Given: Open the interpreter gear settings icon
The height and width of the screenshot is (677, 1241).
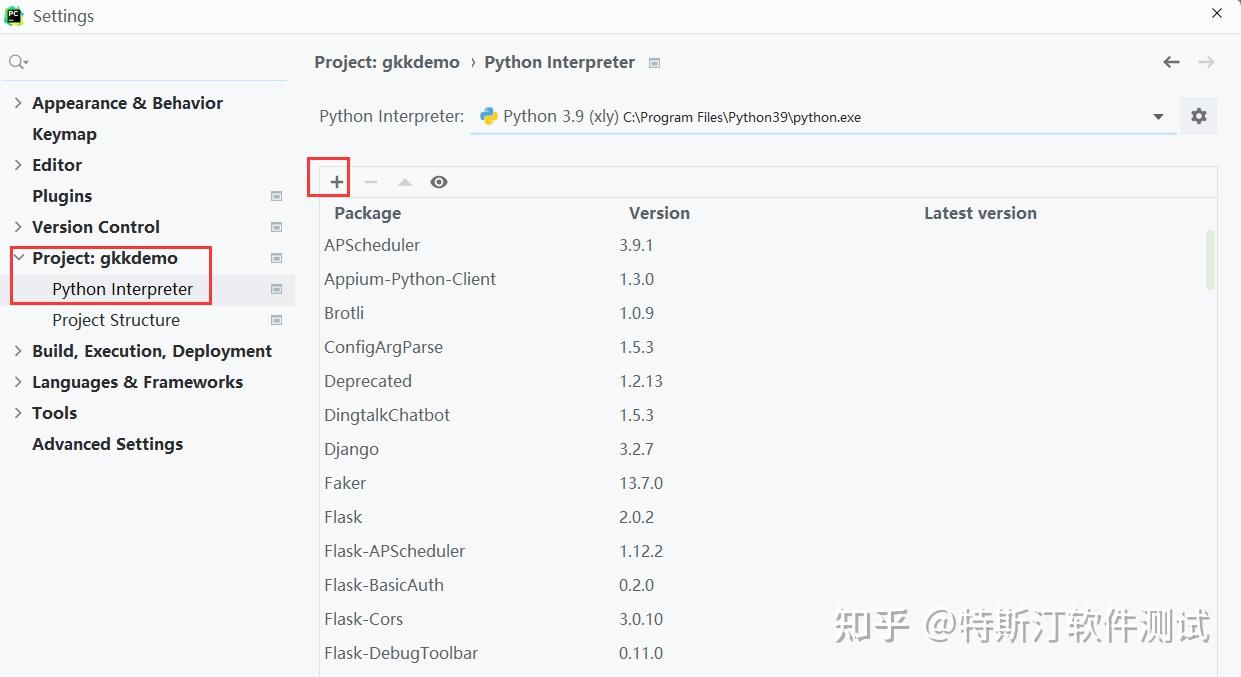Looking at the screenshot, I should [1198, 116].
